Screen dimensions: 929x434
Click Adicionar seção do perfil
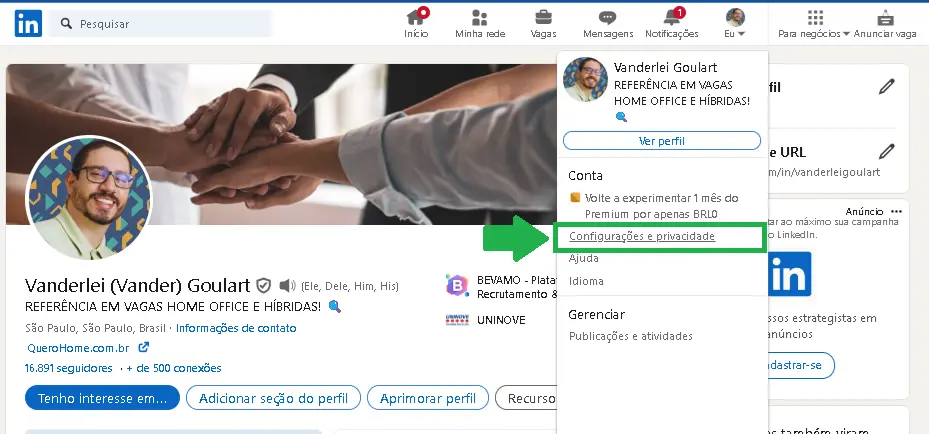(273, 398)
